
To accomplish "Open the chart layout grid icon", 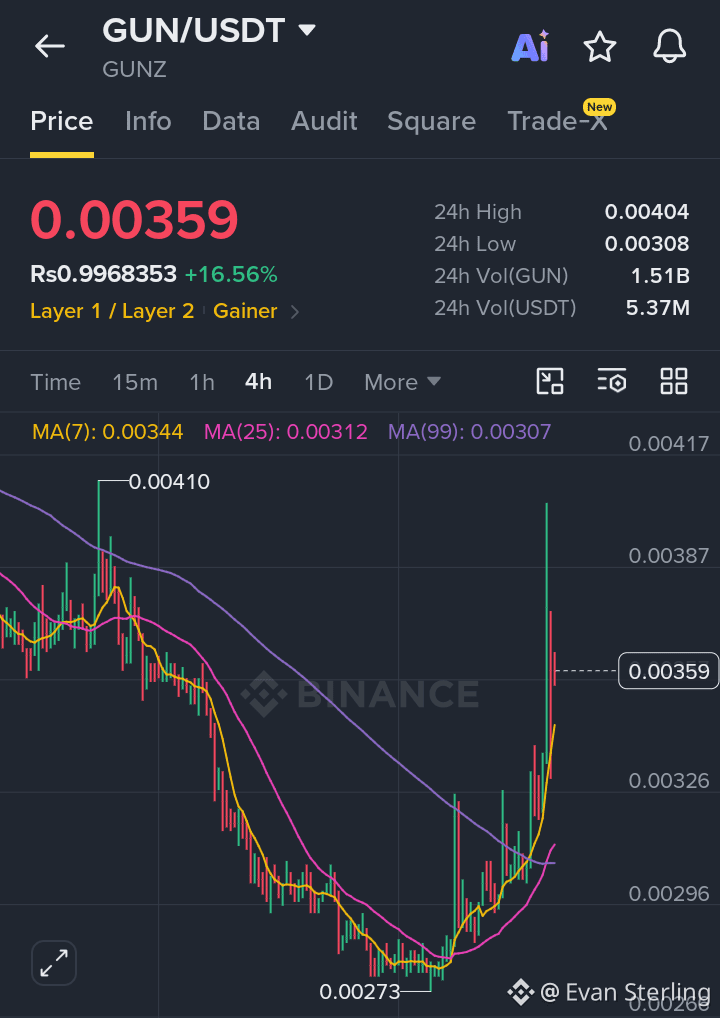I will point(674,381).
